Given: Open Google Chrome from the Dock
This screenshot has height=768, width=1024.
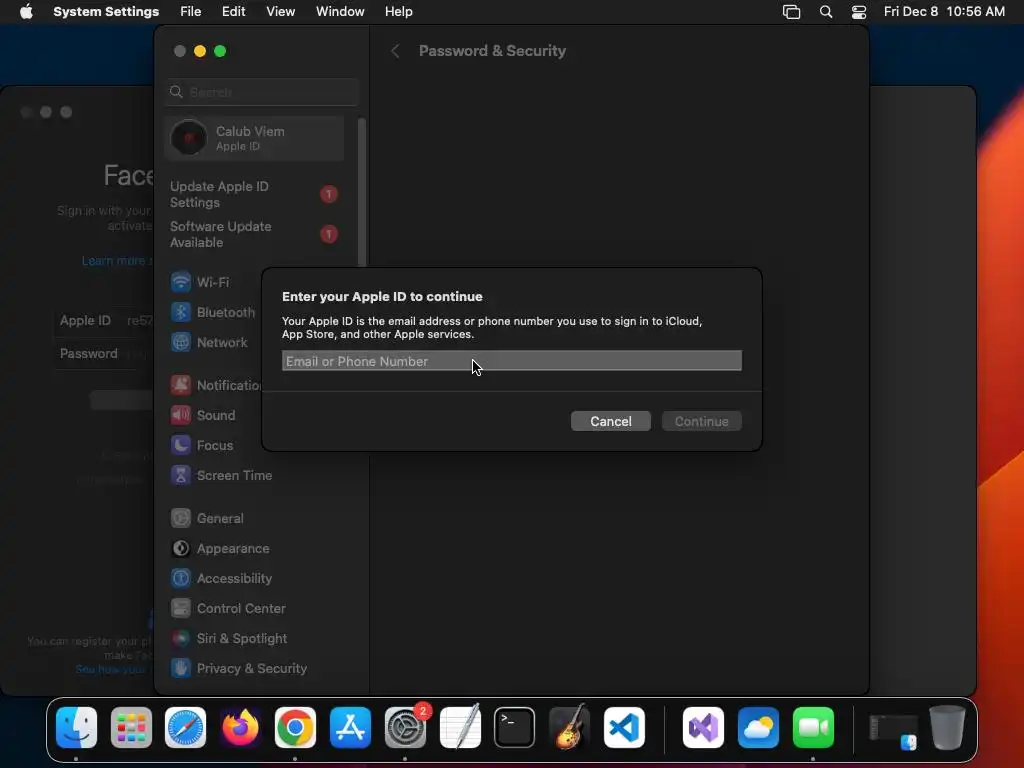Looking at the screenshot, I should (x=295, y=728).
